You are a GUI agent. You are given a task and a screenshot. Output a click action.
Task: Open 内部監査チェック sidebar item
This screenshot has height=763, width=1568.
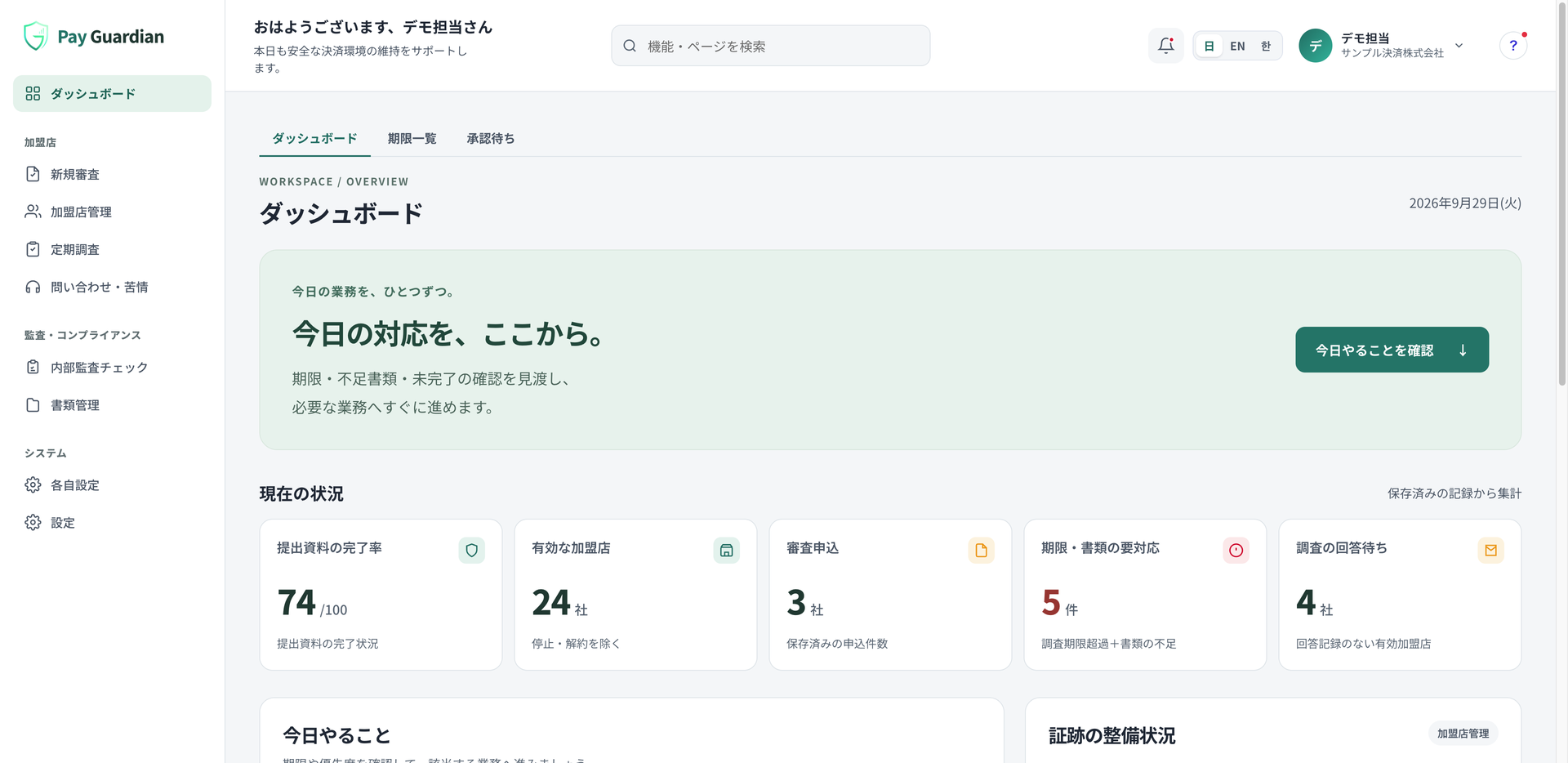112,368
